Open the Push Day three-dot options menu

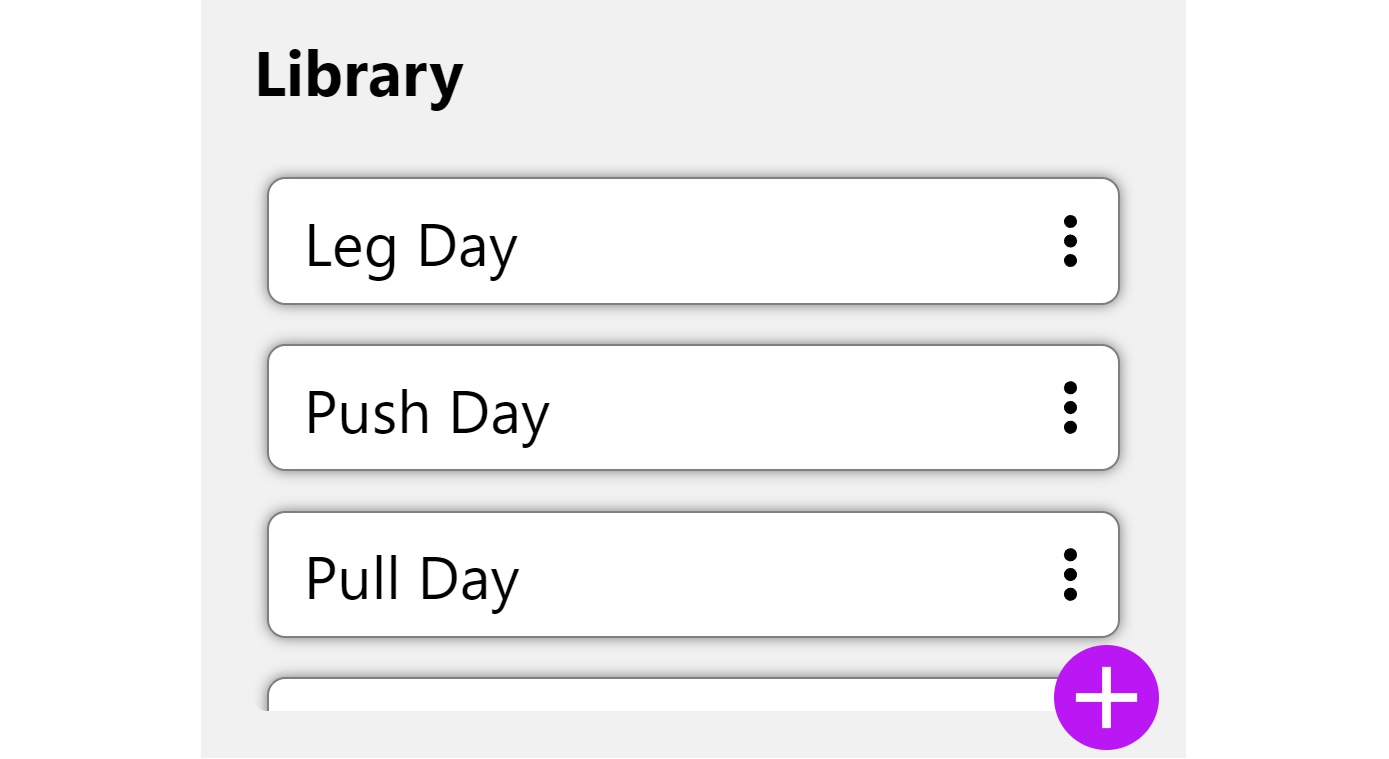click(x=1070, y=408)
